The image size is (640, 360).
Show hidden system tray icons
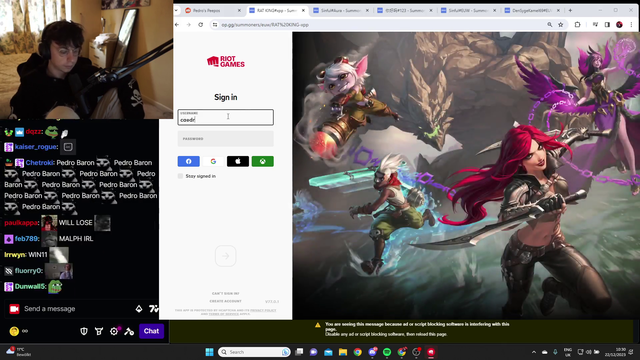click(x=534, y=352)
